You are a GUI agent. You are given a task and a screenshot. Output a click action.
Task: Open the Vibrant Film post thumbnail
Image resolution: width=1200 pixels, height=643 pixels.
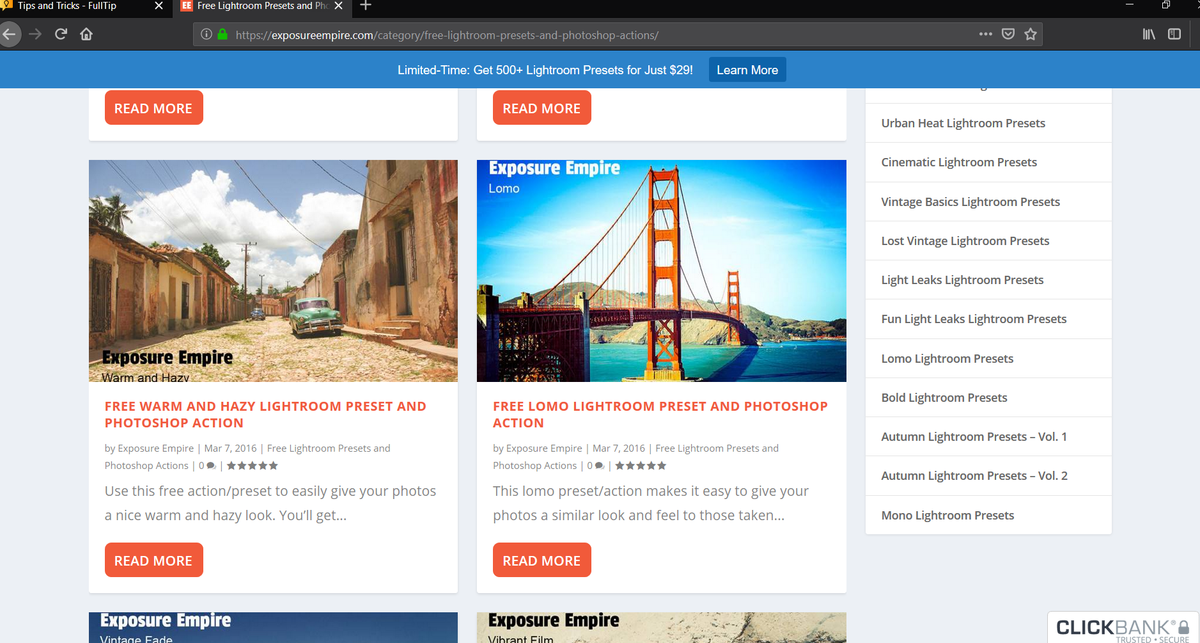coord(661,628)
